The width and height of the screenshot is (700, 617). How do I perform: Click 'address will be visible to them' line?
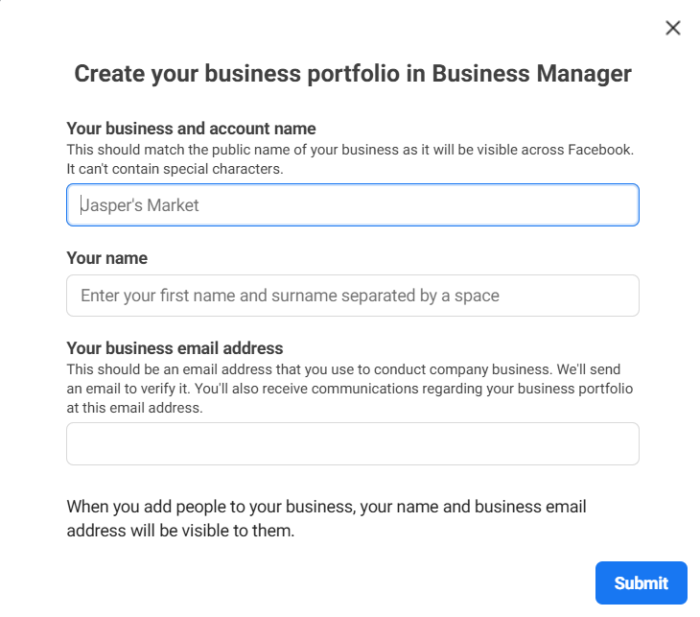(x=180, y=531)
